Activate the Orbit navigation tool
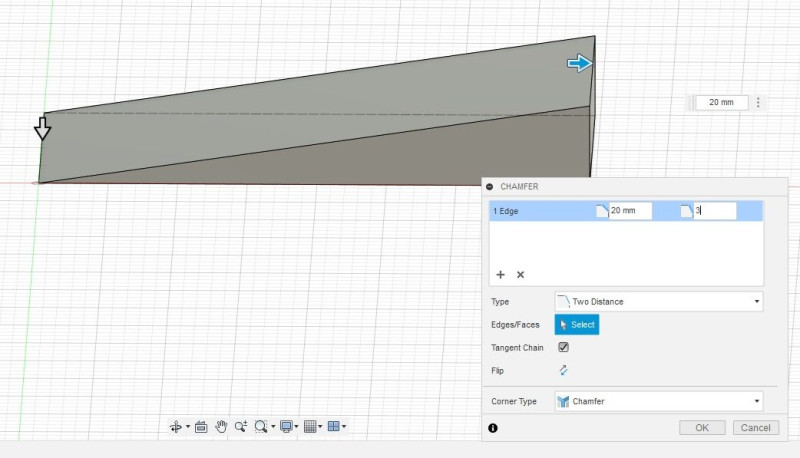Image resolution: width=800 pixels, height=458 pixels. pos(176,426)
